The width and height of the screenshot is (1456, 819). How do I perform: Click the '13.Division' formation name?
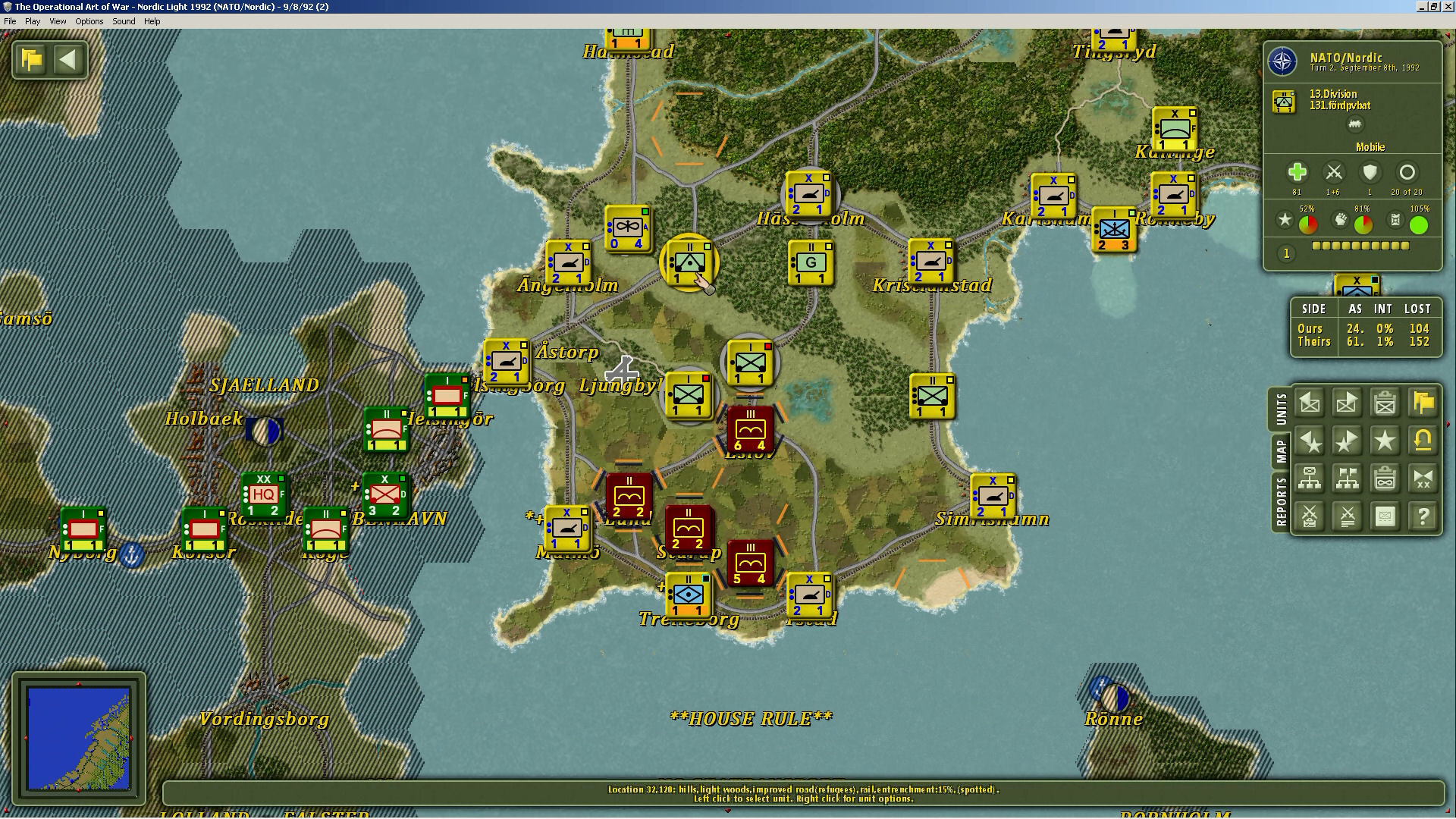(1333, 94)
